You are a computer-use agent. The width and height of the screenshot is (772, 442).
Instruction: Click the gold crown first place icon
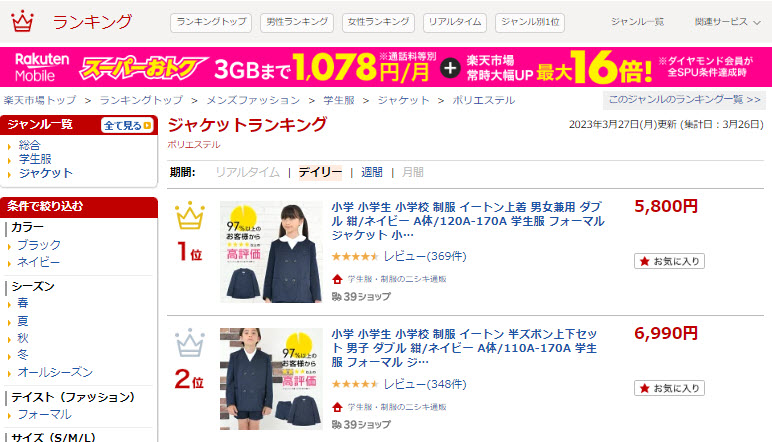(190, 216)
